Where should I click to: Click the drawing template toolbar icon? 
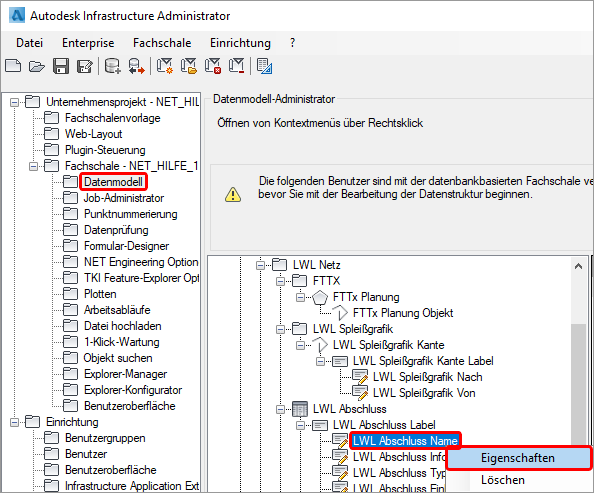point(264,66)
